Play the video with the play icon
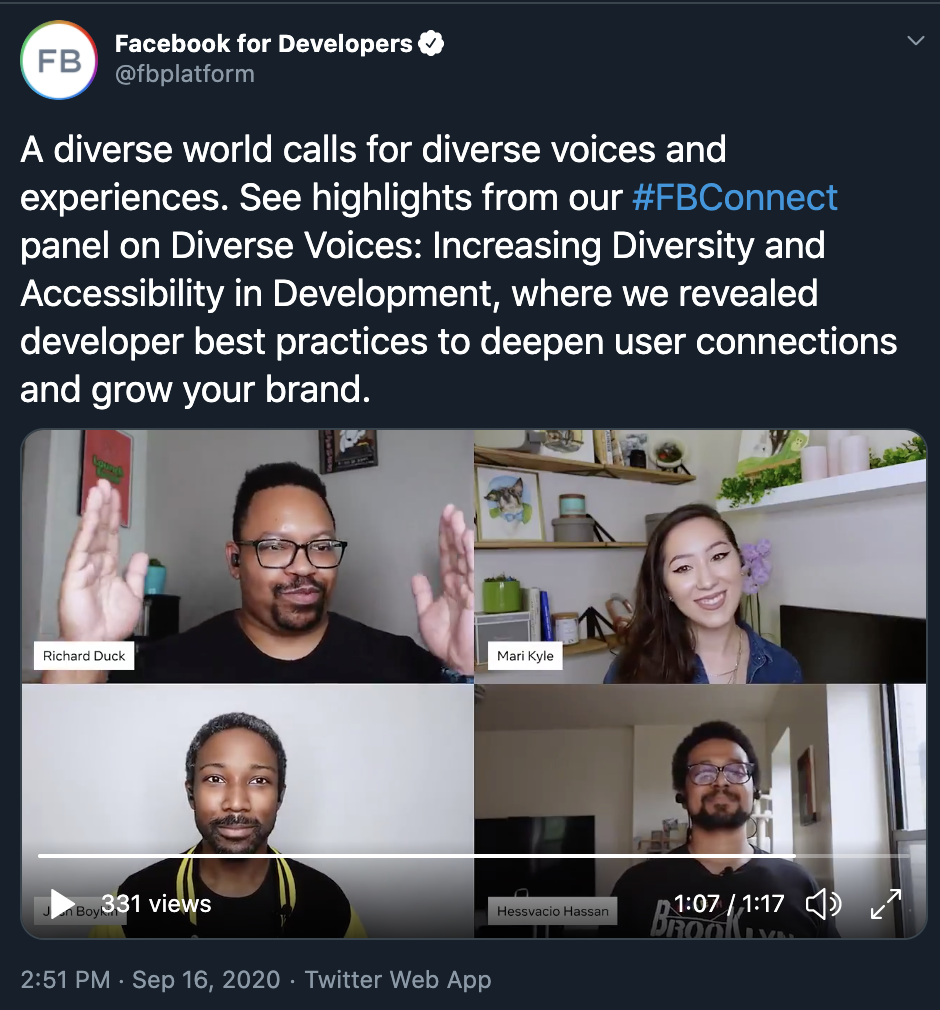This screenshot has width=940, height=1010. [x=62, y=904]
